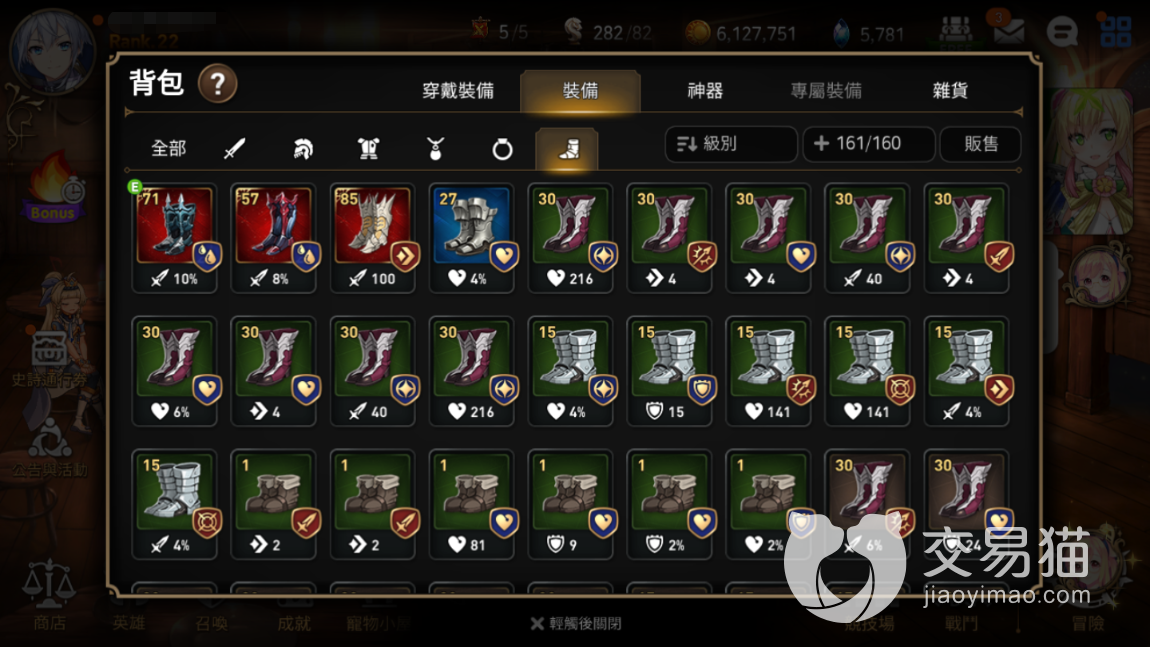Select the level 71 red boots
This screenshot has height=647, width=1150.
(175, 238)
